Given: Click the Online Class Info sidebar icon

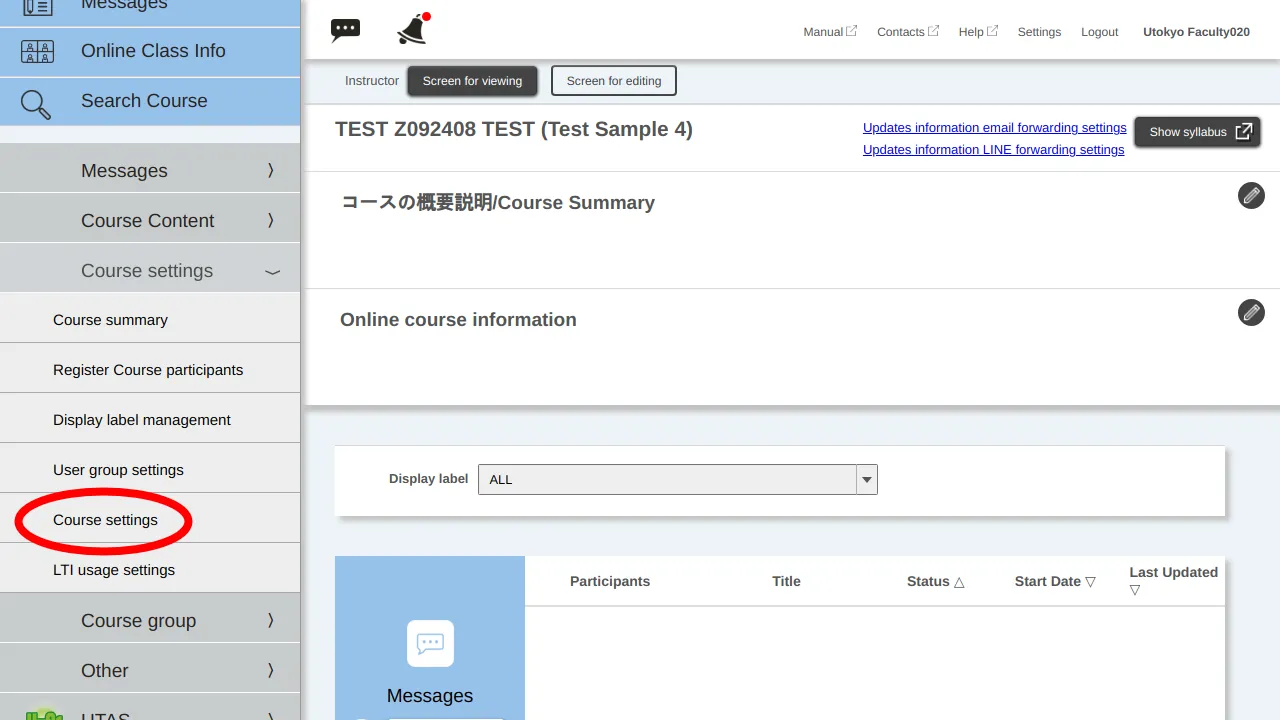Looking at the screenshot, I should 37,51.
